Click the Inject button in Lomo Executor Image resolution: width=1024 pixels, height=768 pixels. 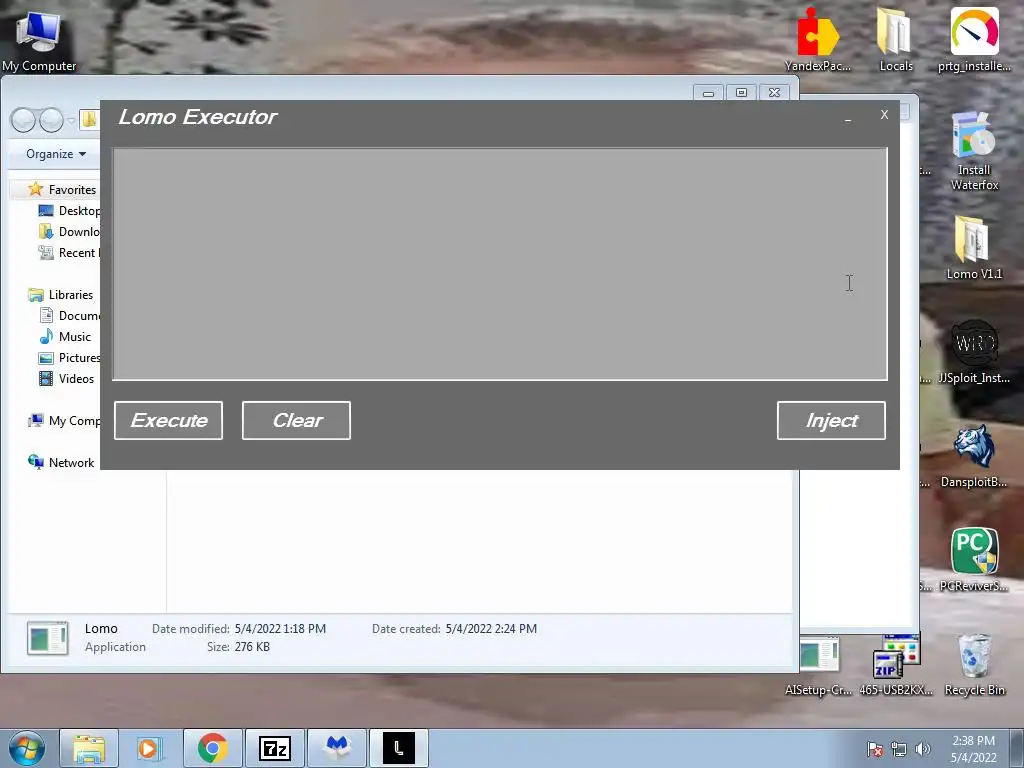tap(831, 421)
